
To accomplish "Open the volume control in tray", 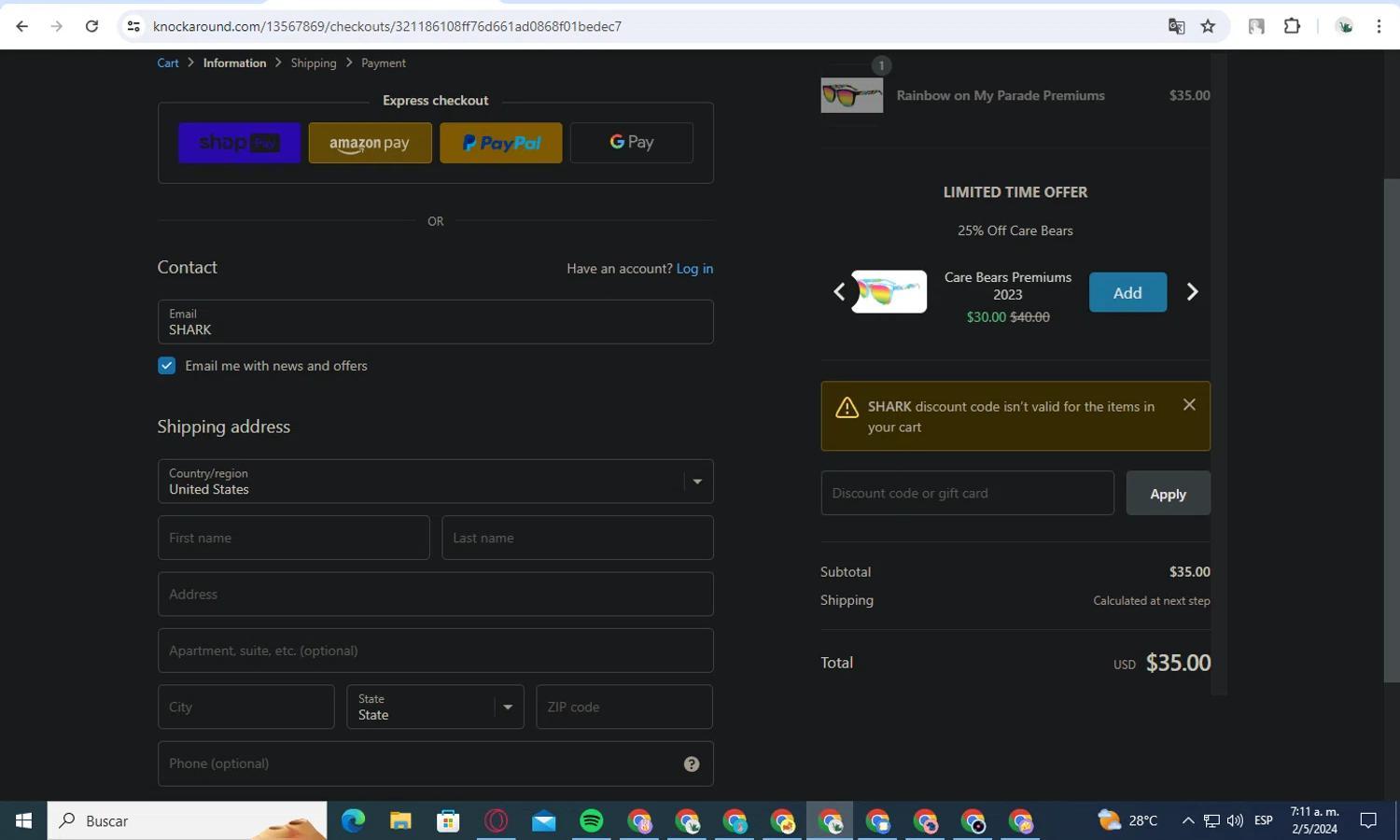I will [x=1235, y=820].
